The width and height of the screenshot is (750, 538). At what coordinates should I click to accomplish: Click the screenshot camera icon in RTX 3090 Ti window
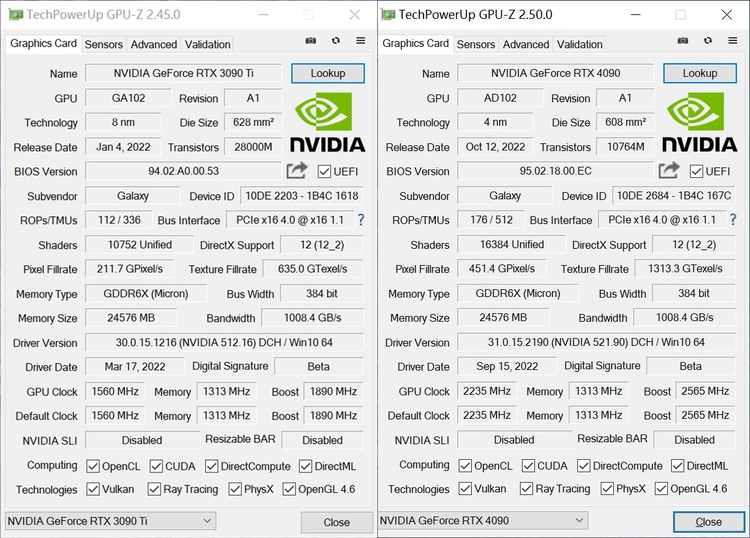tap(311, 41)
